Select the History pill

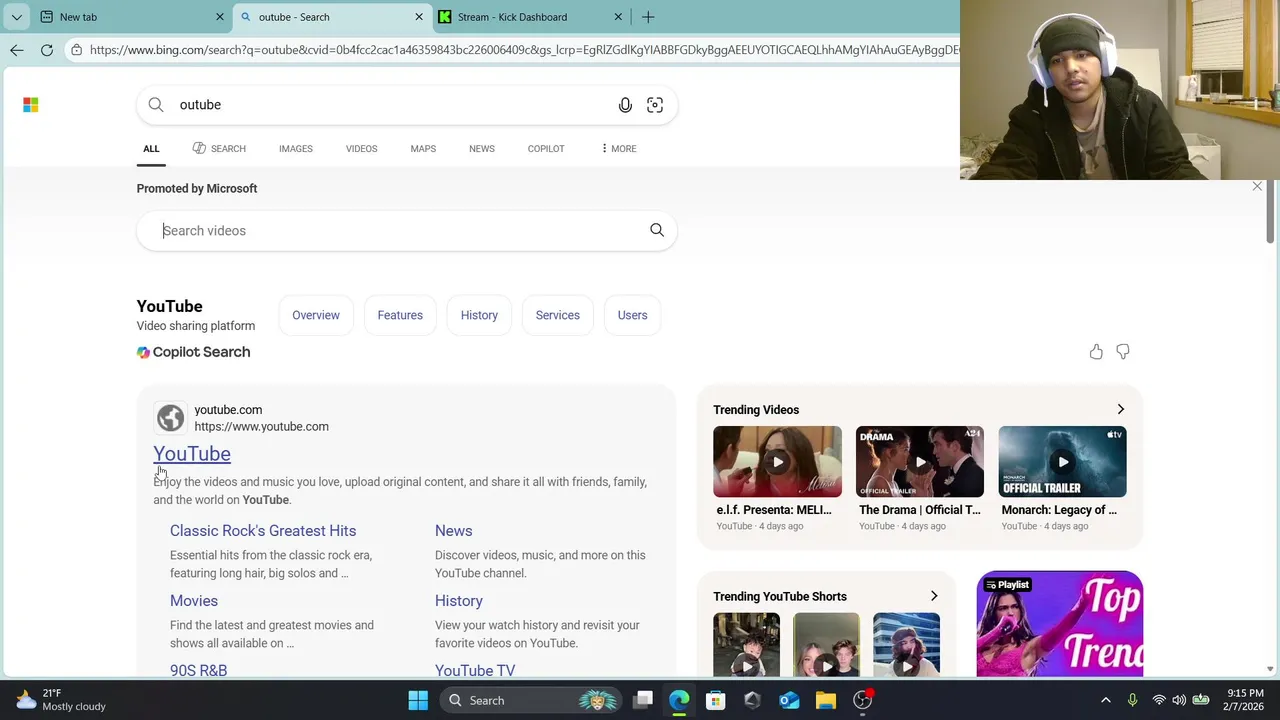tap(479, 315)
